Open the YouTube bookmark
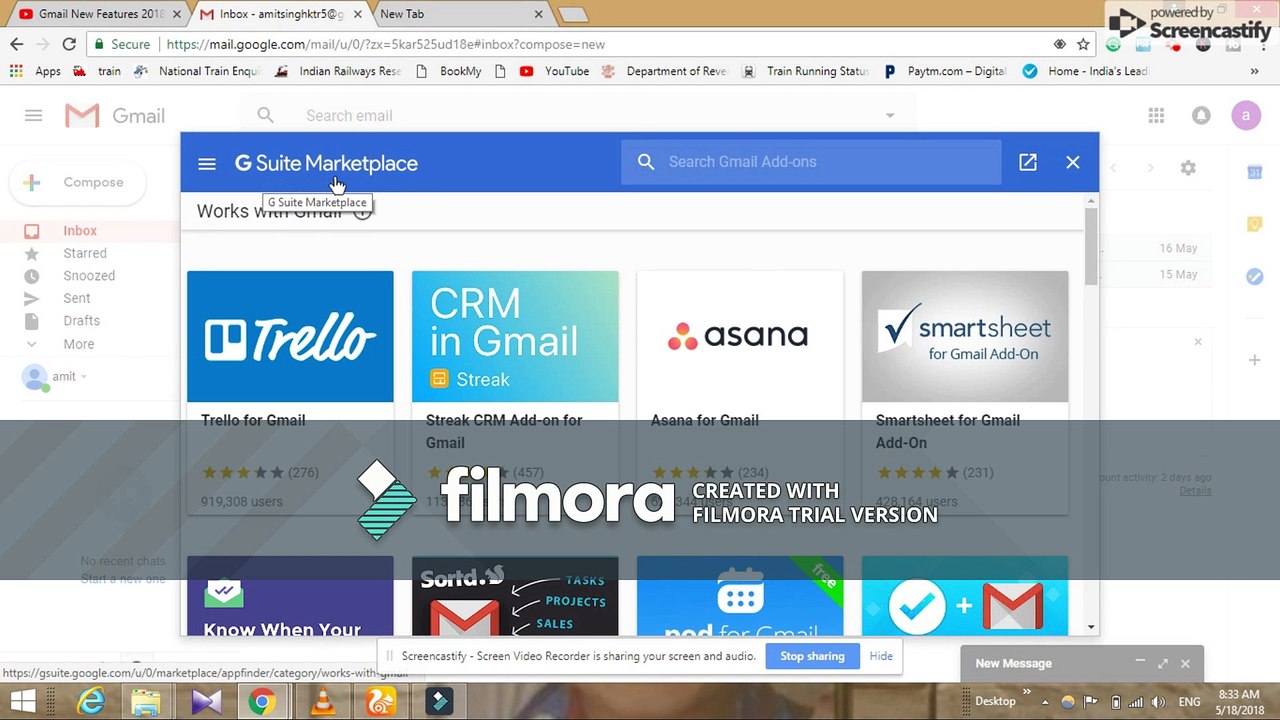The width and height of the screenshot is (1280, 720). 555,71
